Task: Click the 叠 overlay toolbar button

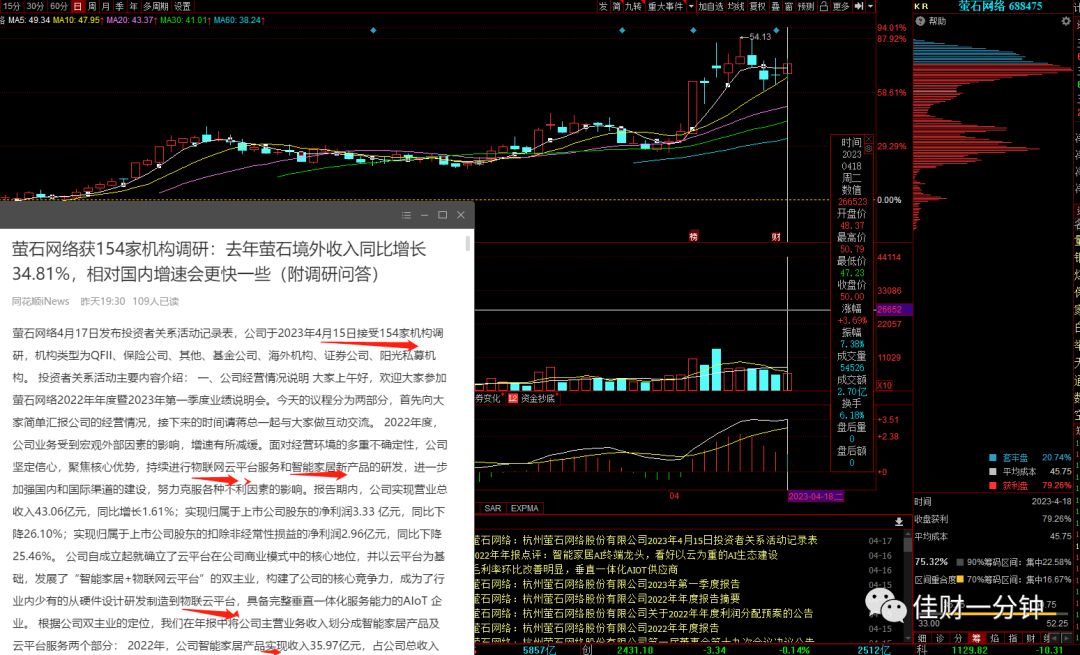Action: coord(776,6)
